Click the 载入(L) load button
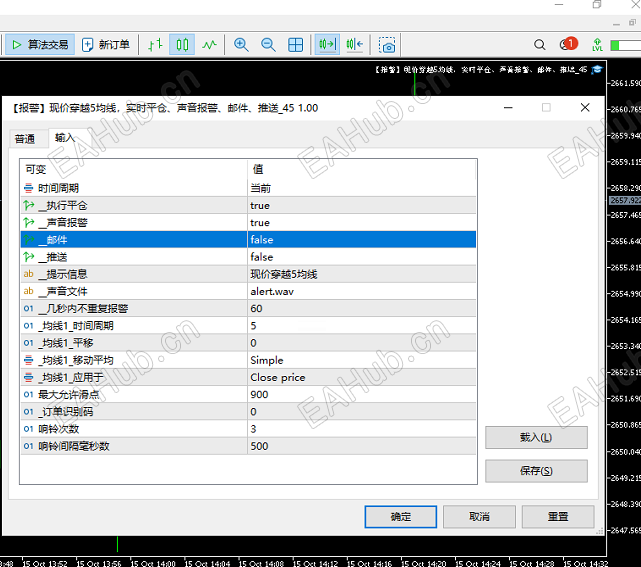 536,437
